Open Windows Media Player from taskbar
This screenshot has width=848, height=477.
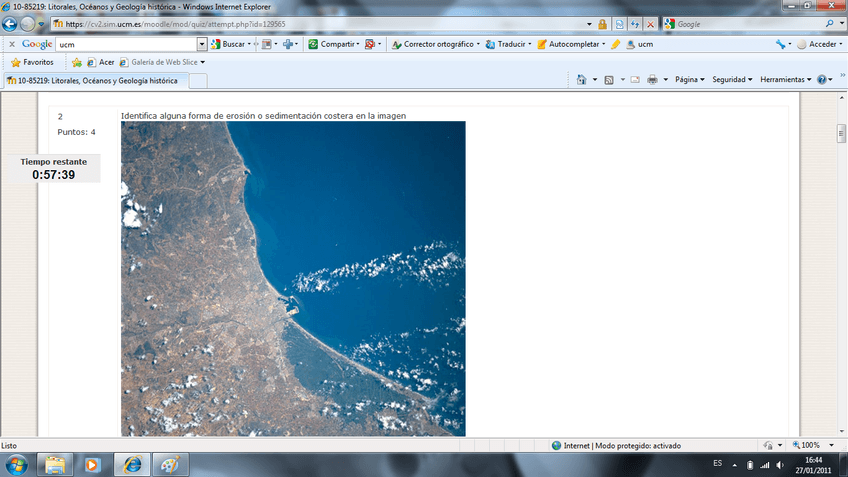(92, 464)
